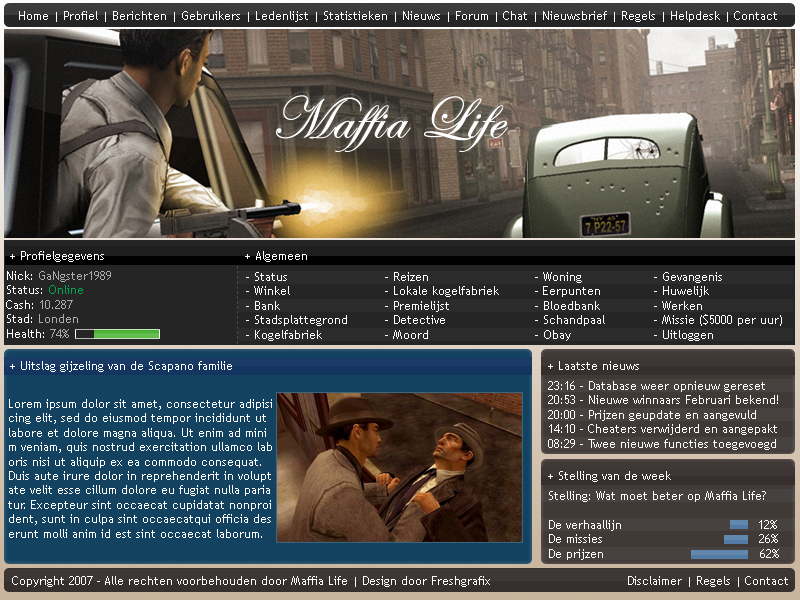Go to Profiel in top navigation
The height and width of the screenshot is (600, 800).
[81, 16]
